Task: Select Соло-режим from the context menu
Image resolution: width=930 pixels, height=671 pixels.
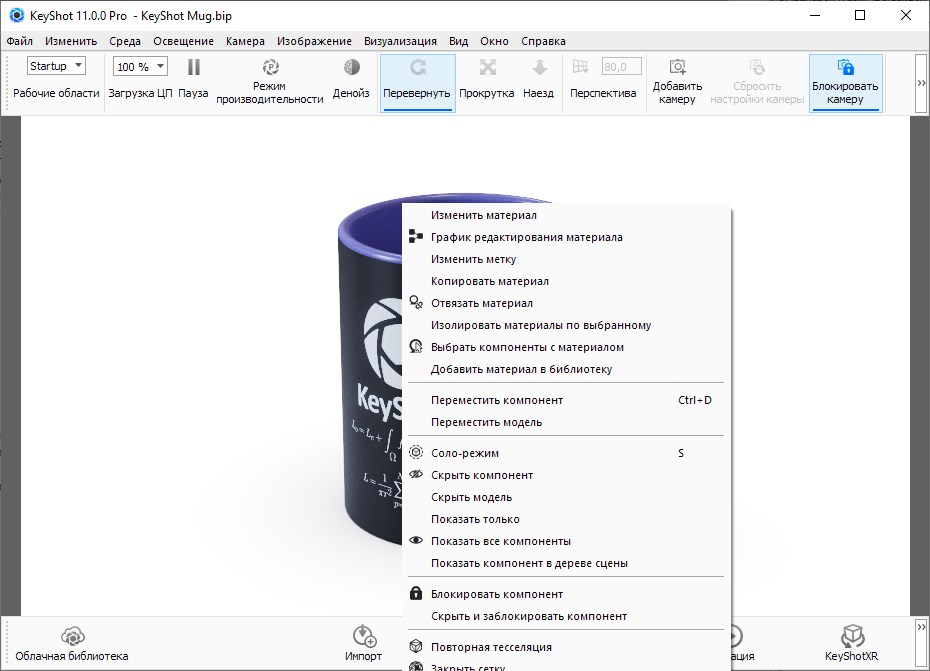Action: click(464, 453)
